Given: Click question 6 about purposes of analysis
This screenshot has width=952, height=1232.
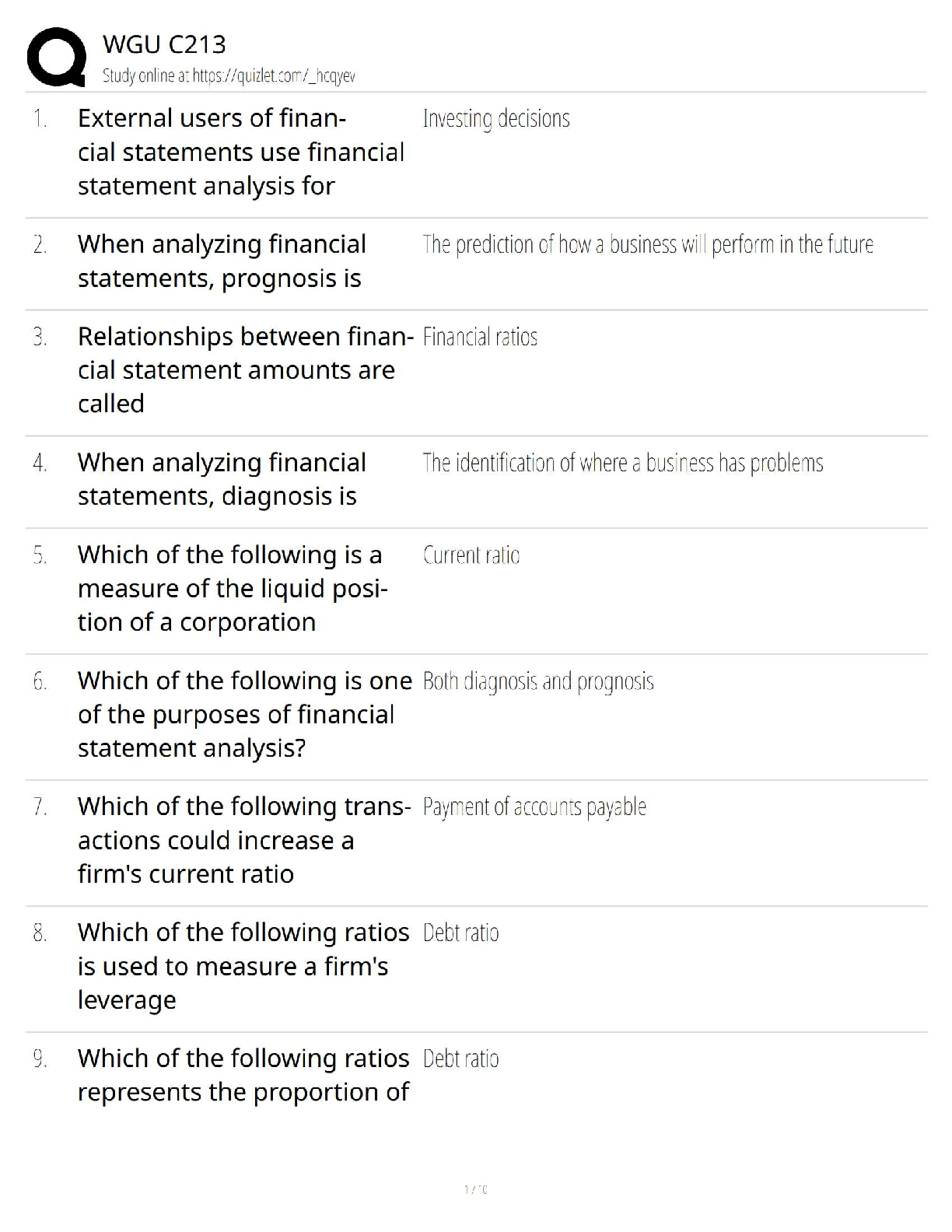Looking at the screenshot, I should (244, 714).
